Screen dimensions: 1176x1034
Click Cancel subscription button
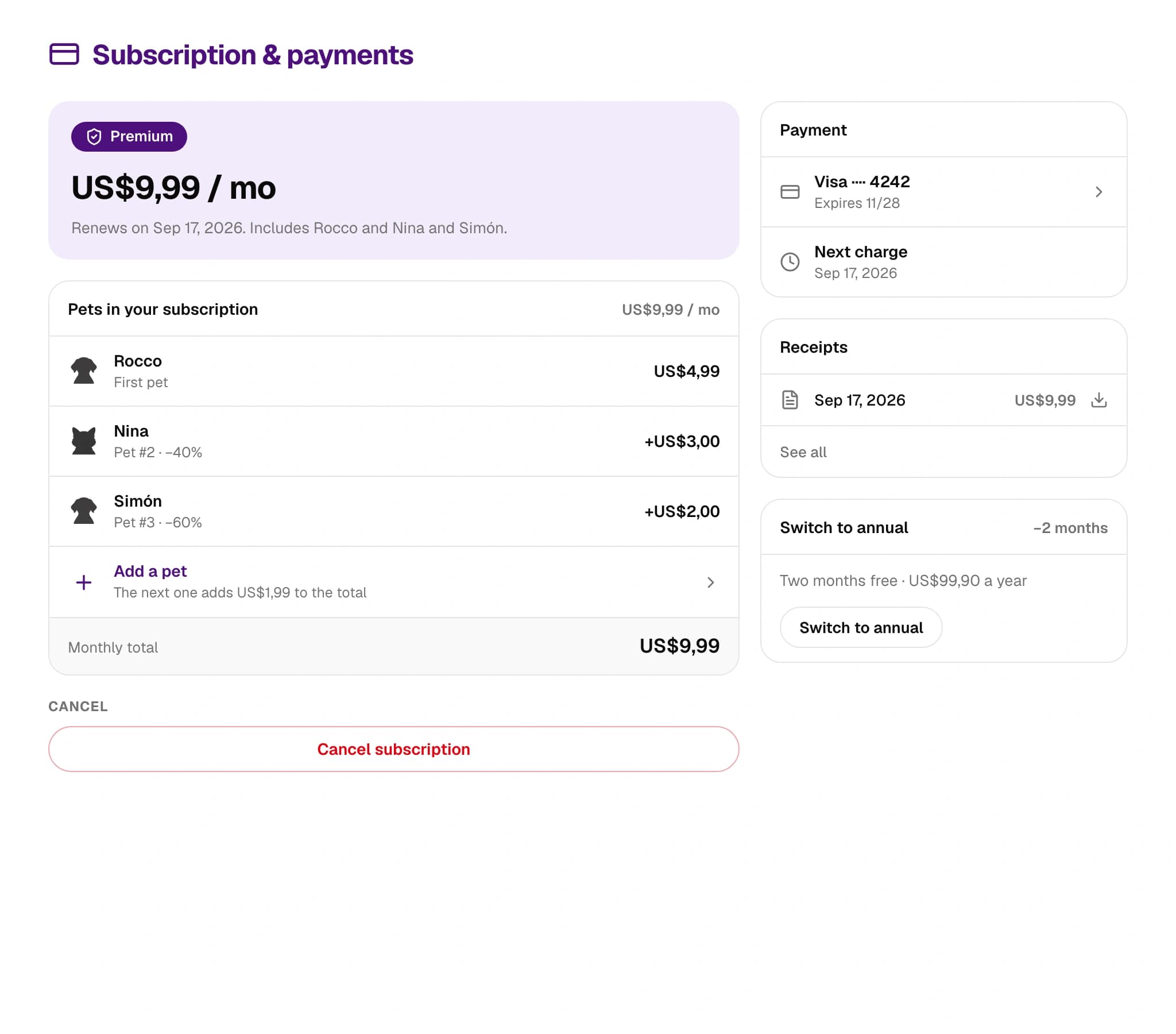pos(393,749)
